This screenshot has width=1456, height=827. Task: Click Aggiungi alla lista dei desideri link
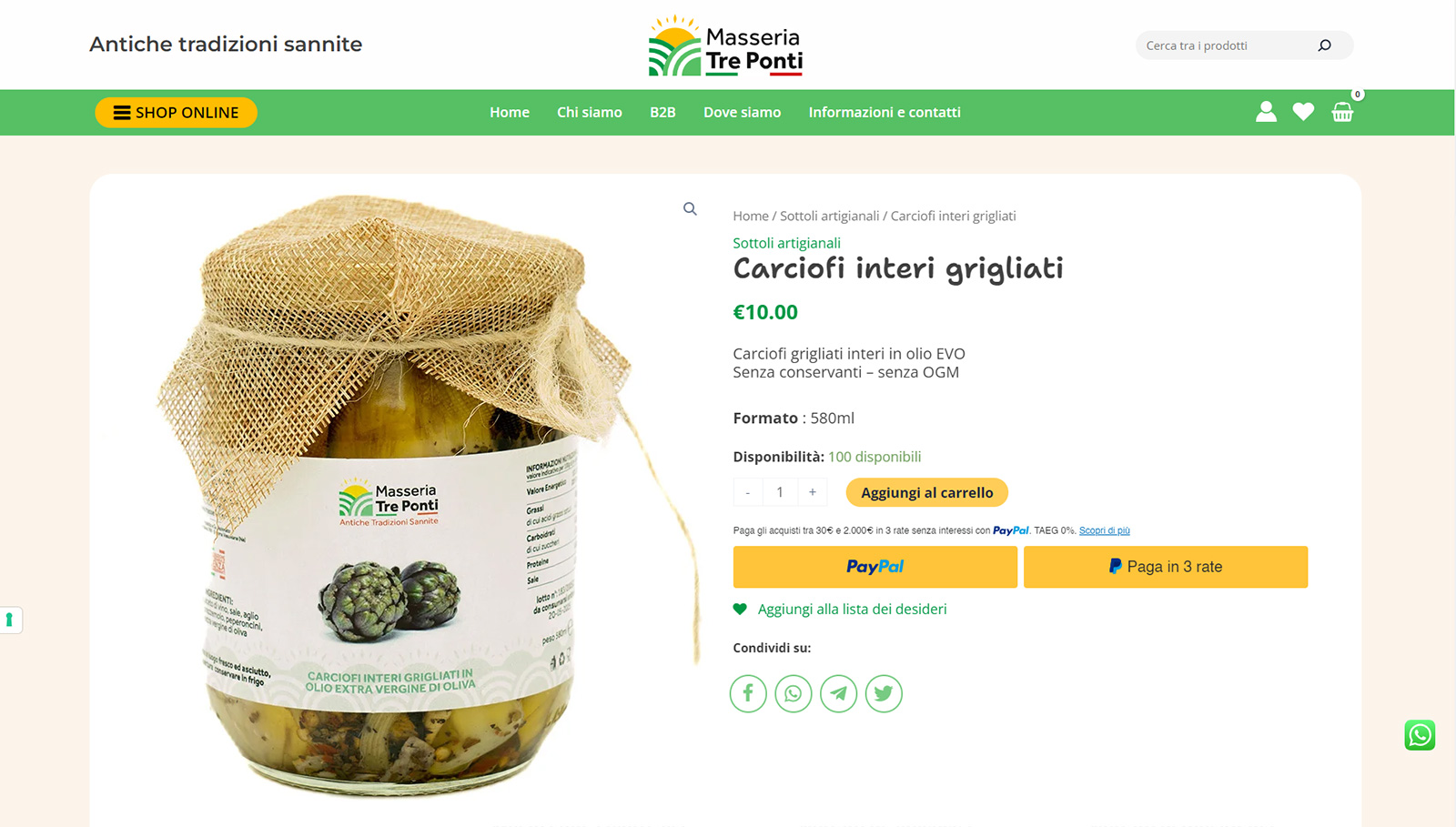click(853, 610)
